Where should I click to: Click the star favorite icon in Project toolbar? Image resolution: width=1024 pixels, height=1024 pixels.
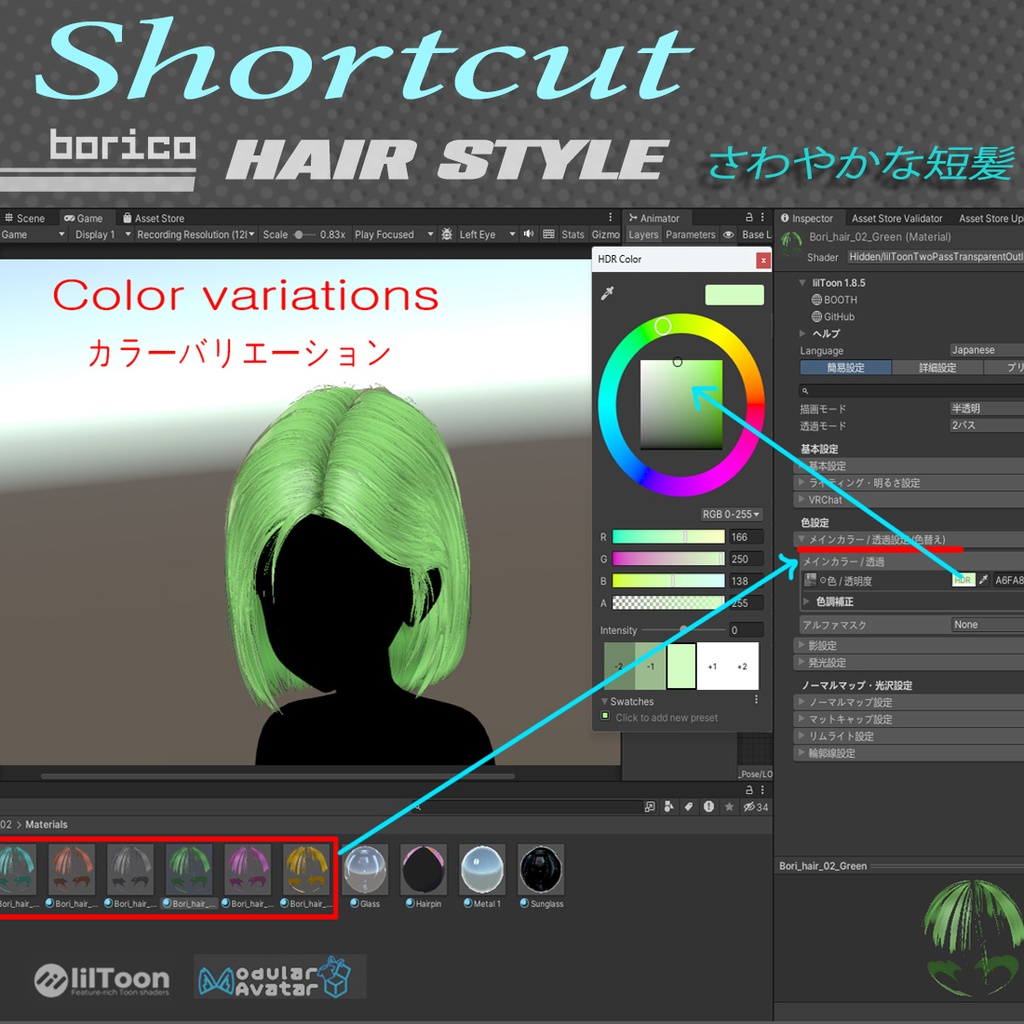point(730,806)
